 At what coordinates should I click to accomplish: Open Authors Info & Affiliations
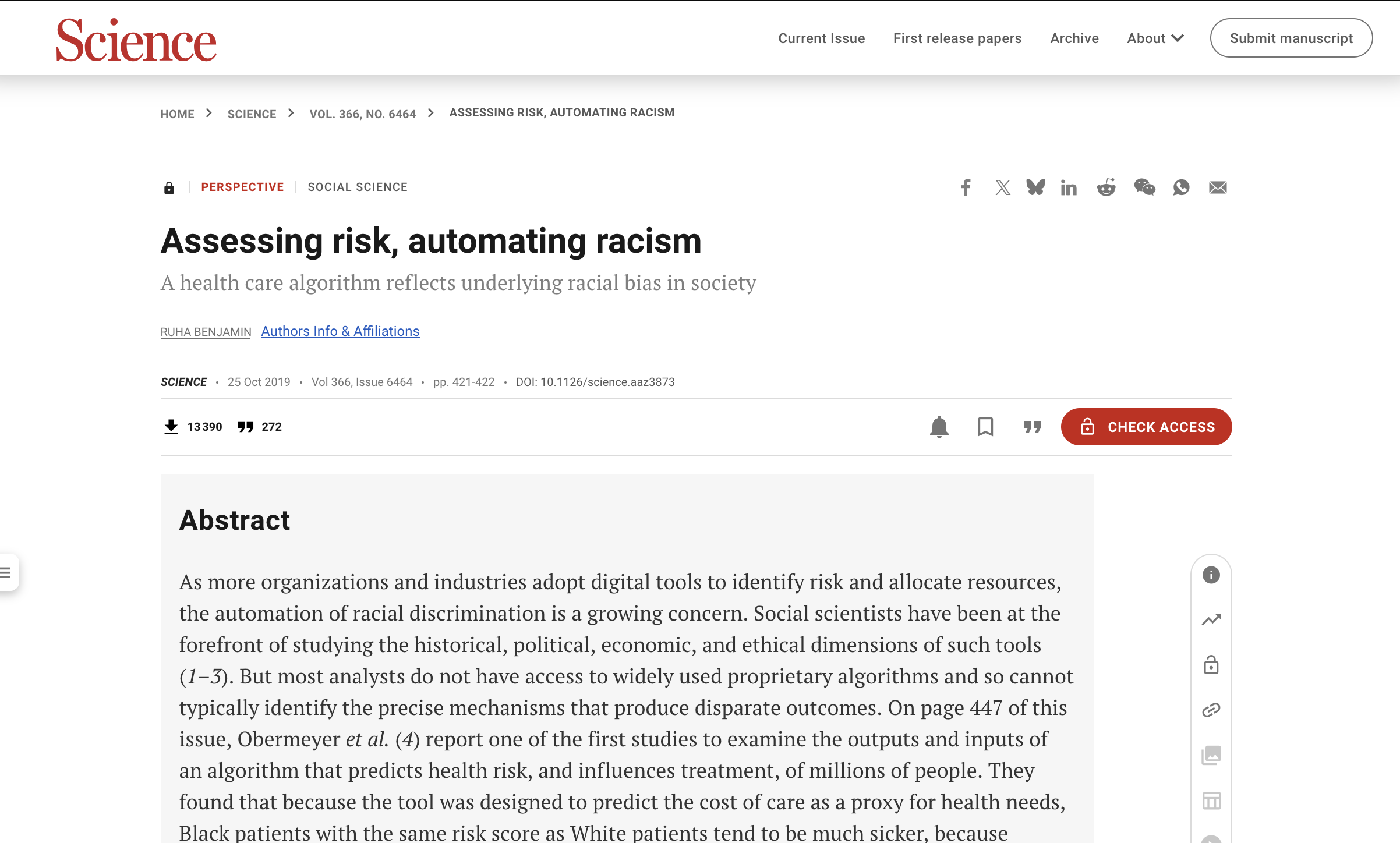[x=340, y=331]
